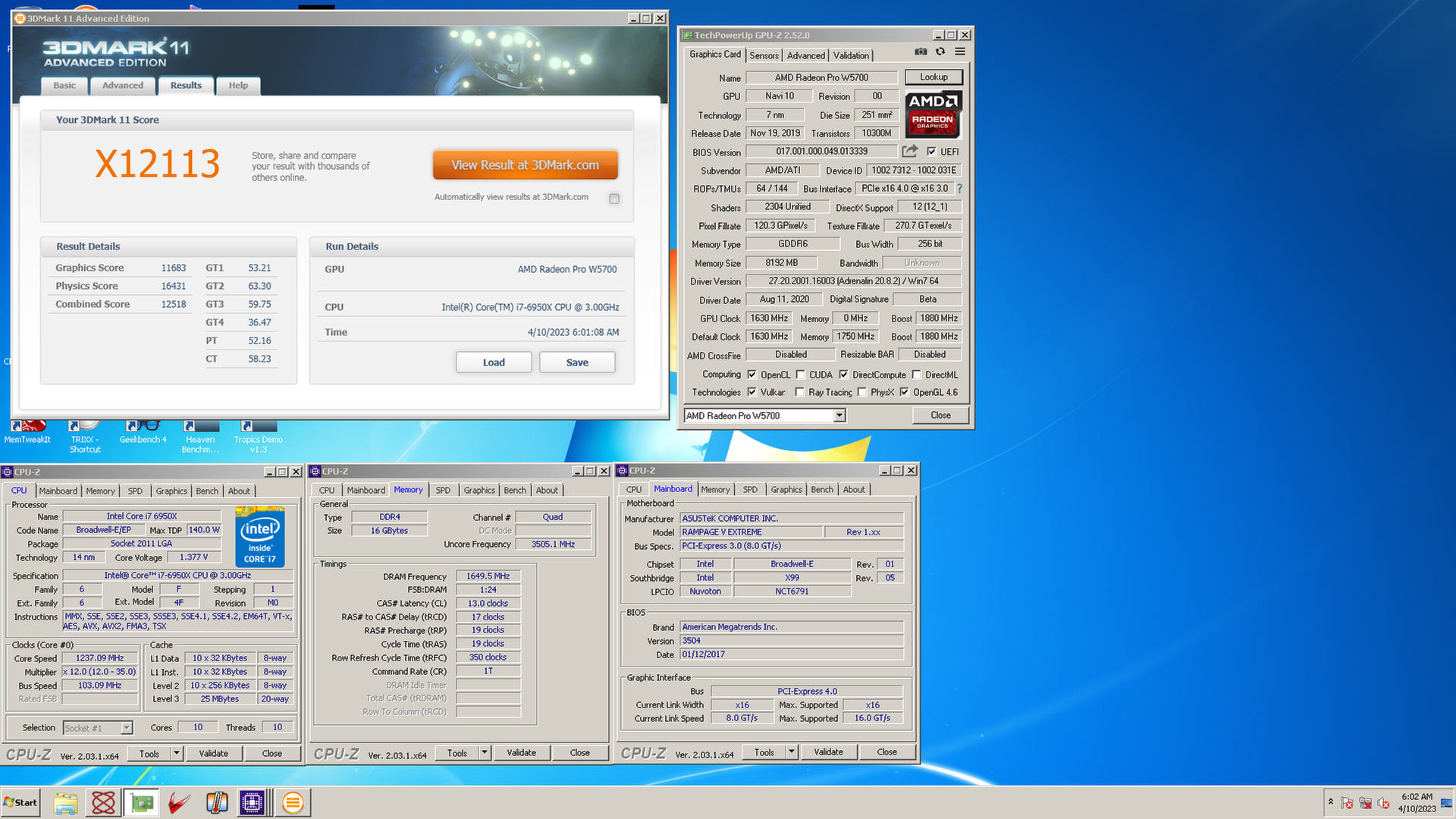This screenshot has width=1456, height=819.
Task: Click the red swoosh taskbar icon
Action: click(179, 802)
